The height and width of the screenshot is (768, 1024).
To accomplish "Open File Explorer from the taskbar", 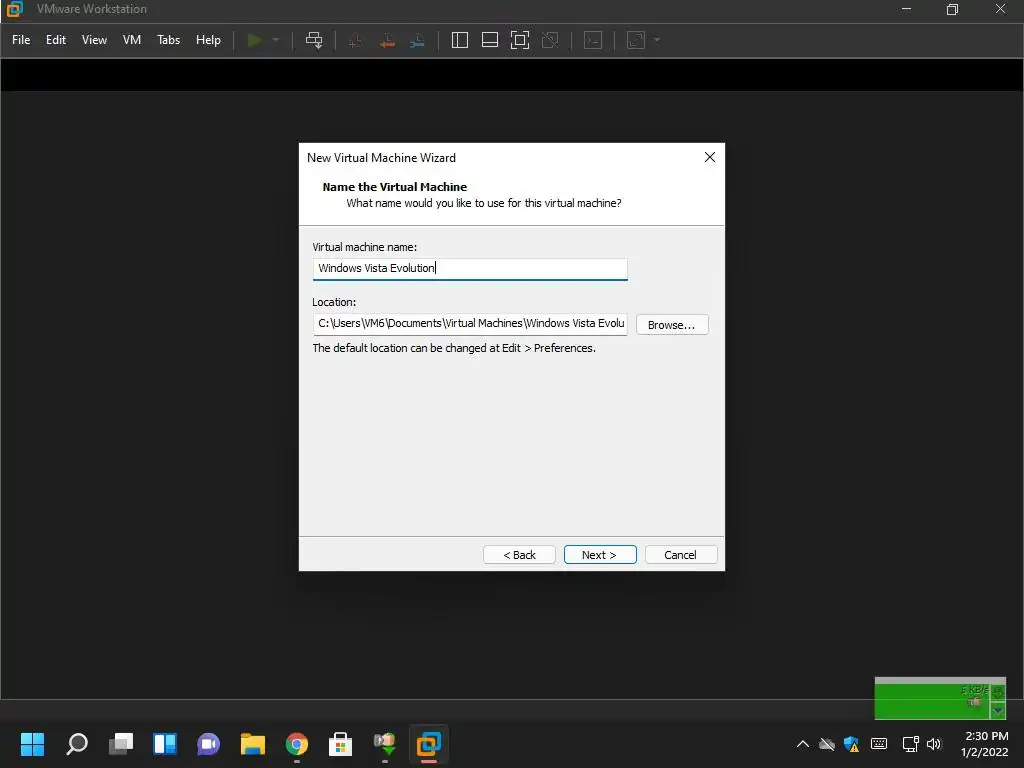I will click(253, 744).
